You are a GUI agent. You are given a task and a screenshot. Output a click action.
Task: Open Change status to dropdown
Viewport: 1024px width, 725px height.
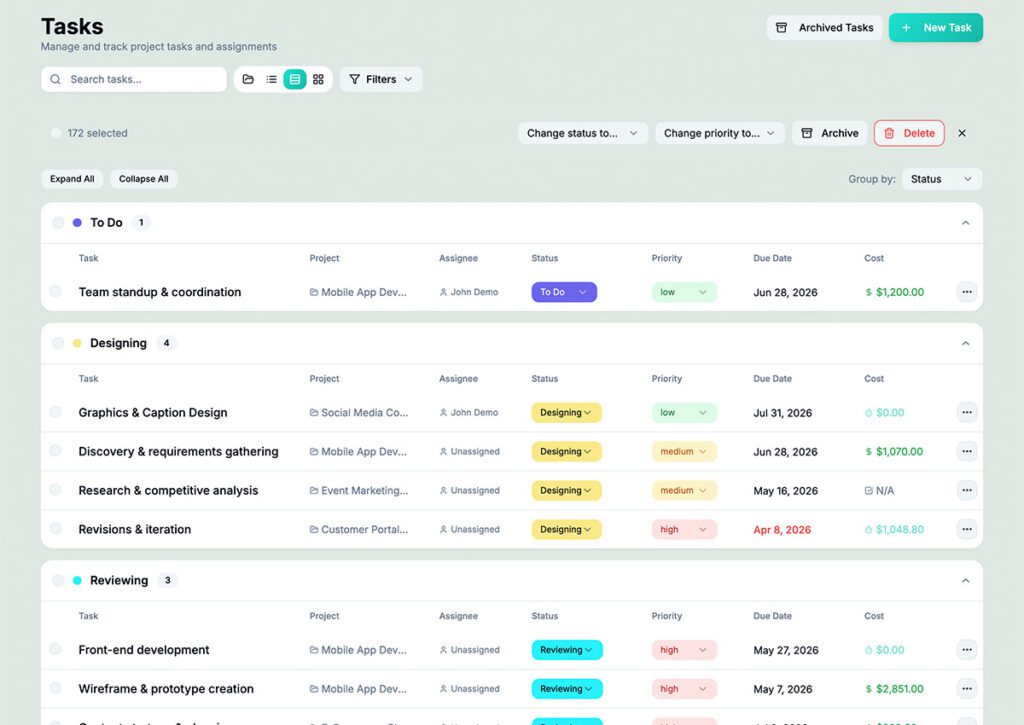[583, 133]
